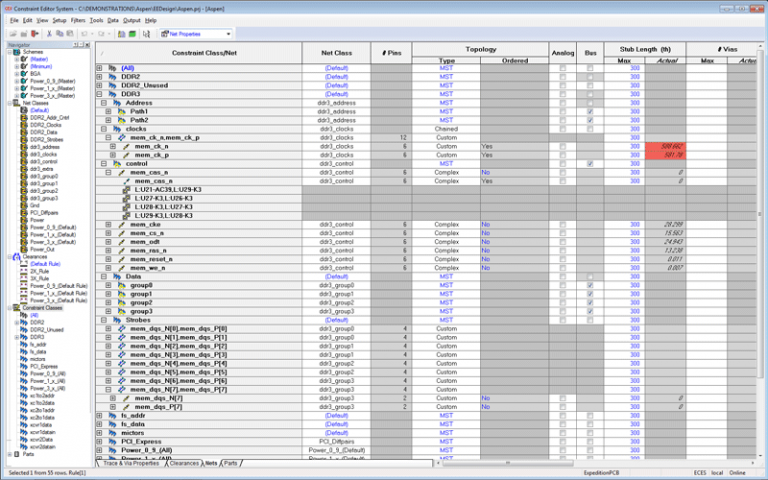Toggle Analog checkbox for the (All) row
The image size is (768, 480).
point(562,68)
